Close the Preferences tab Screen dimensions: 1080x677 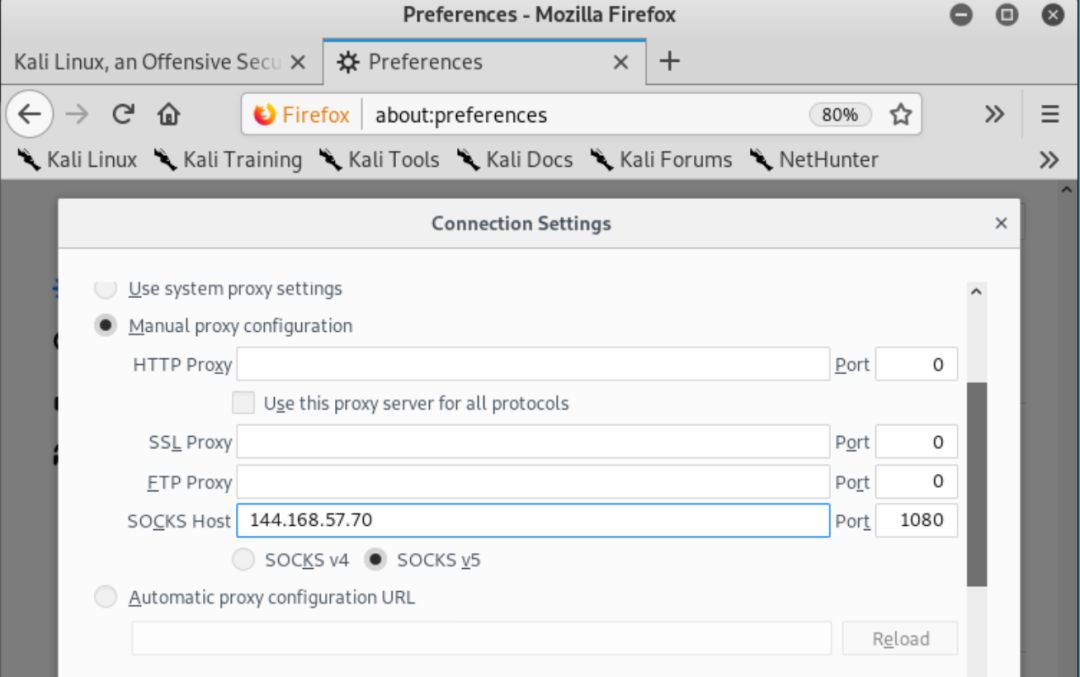tap(621, 62)
